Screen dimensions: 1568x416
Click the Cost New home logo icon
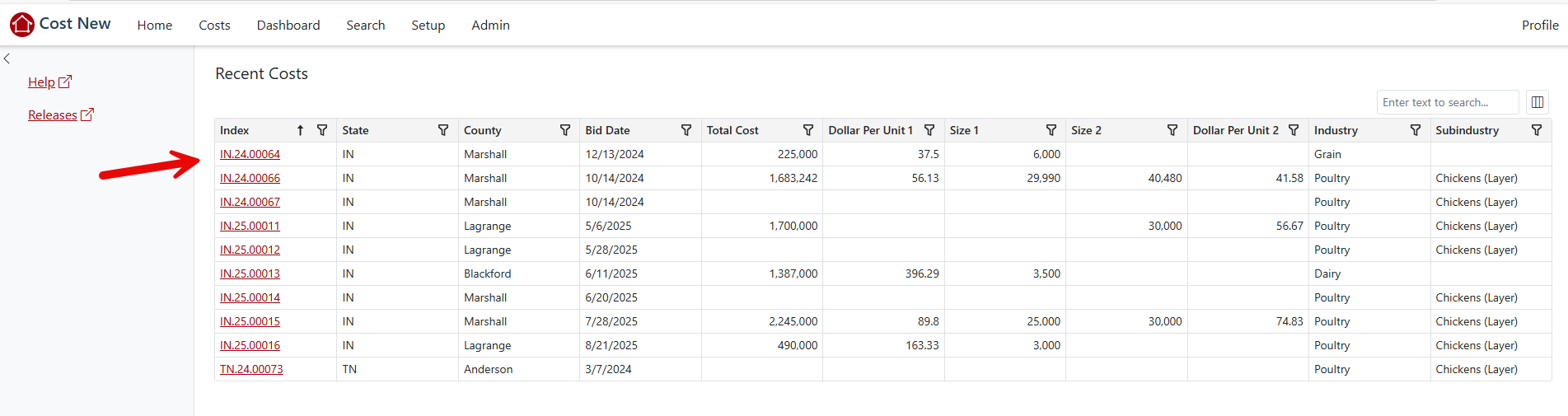click(x=22, y=25)
